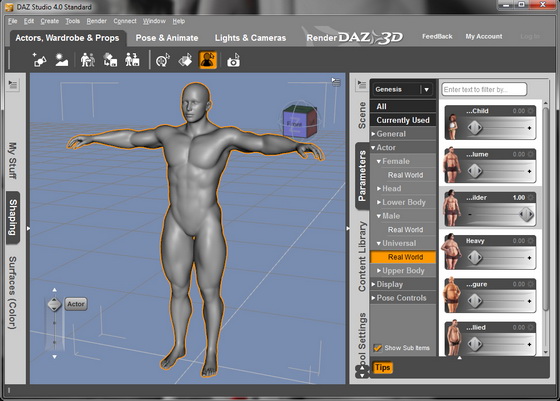Click the minus end of ...ilder slider
Viewport: 560px width, 401px height.
pos(470,215)
